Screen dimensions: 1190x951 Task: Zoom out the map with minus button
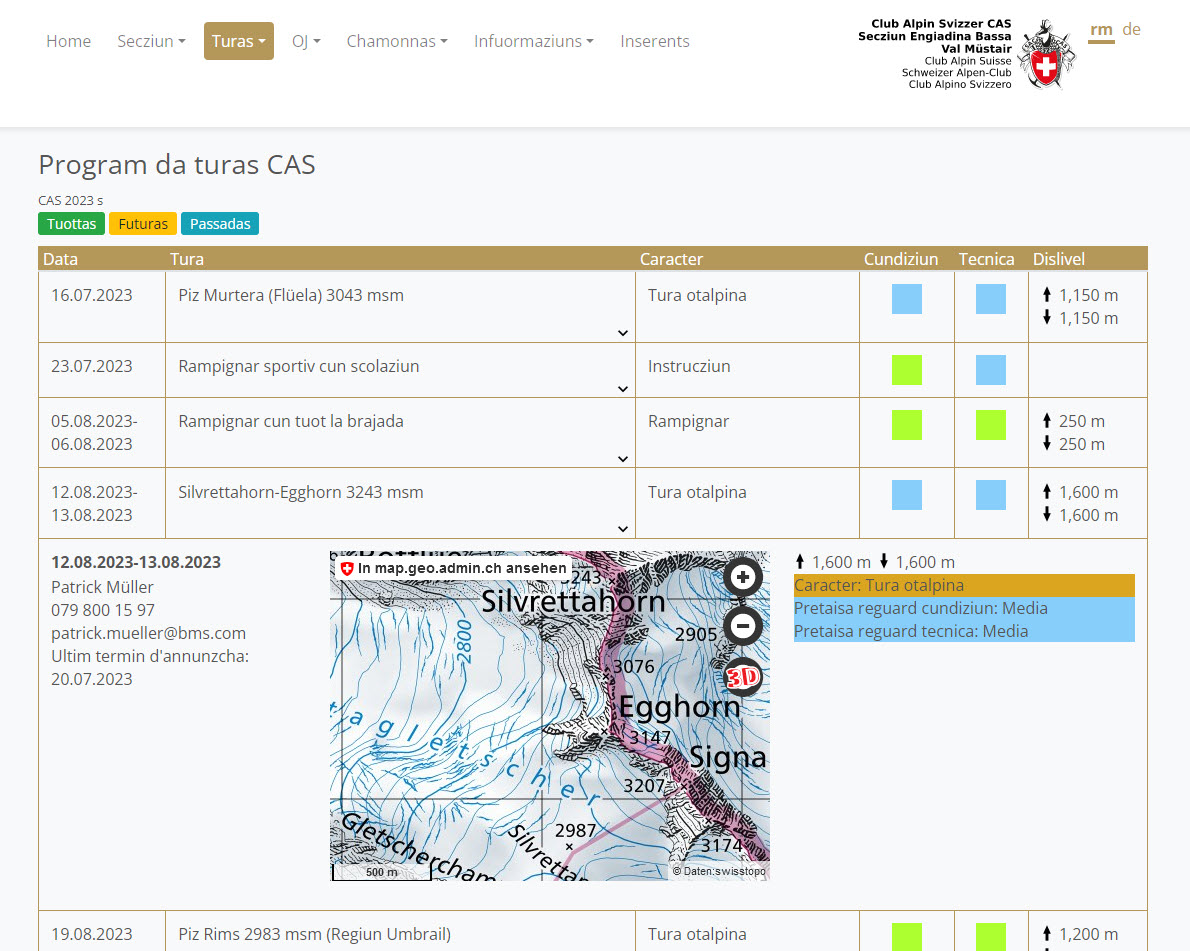pyautogui.click(x=742, y=627)
